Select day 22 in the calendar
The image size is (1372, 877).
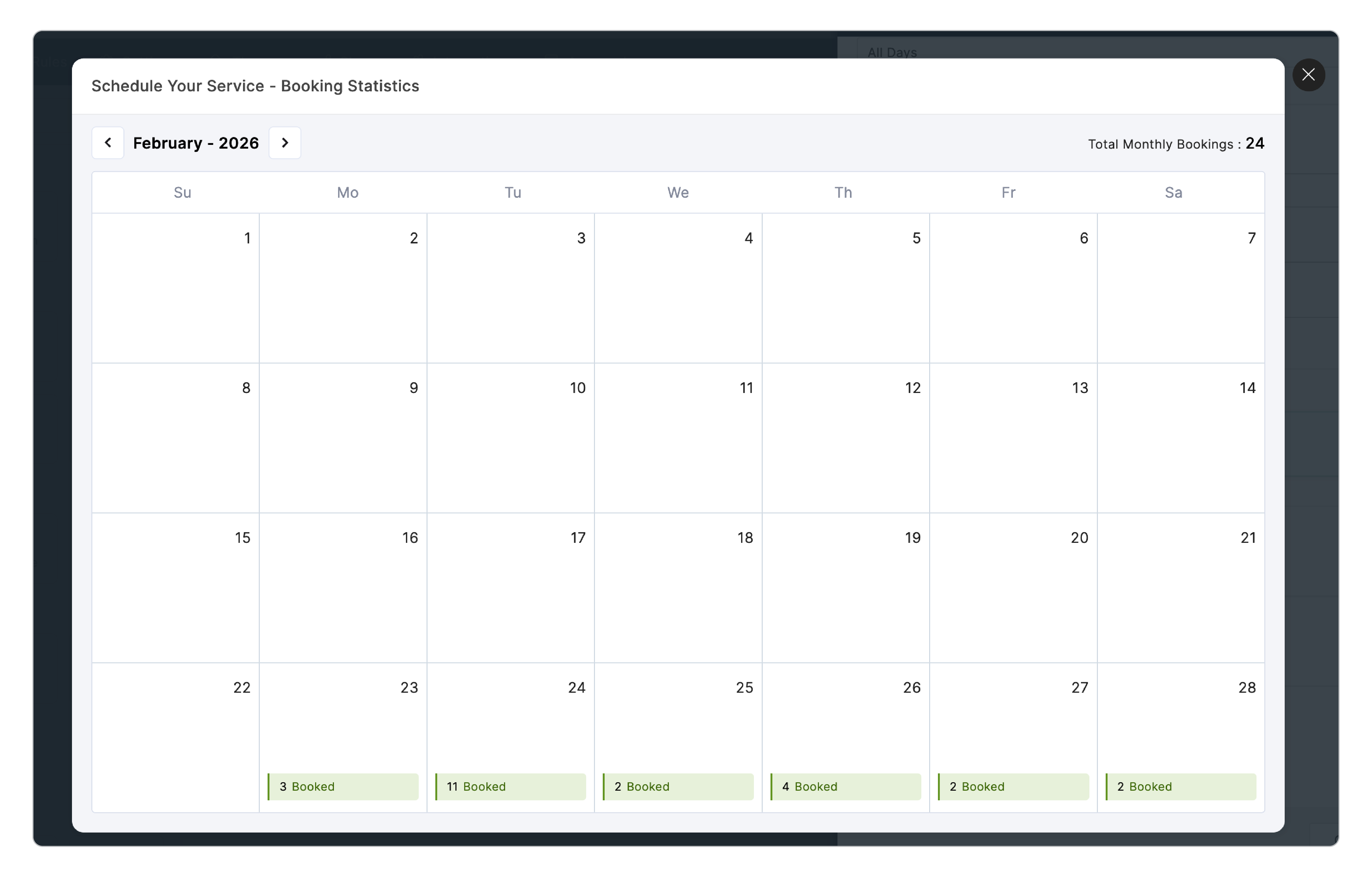(176, 737)
